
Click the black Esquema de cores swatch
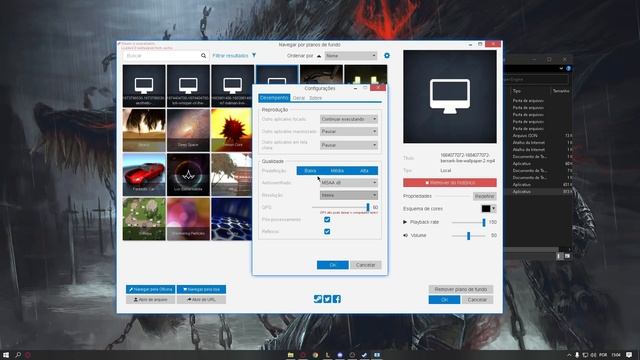pos(486,209)
